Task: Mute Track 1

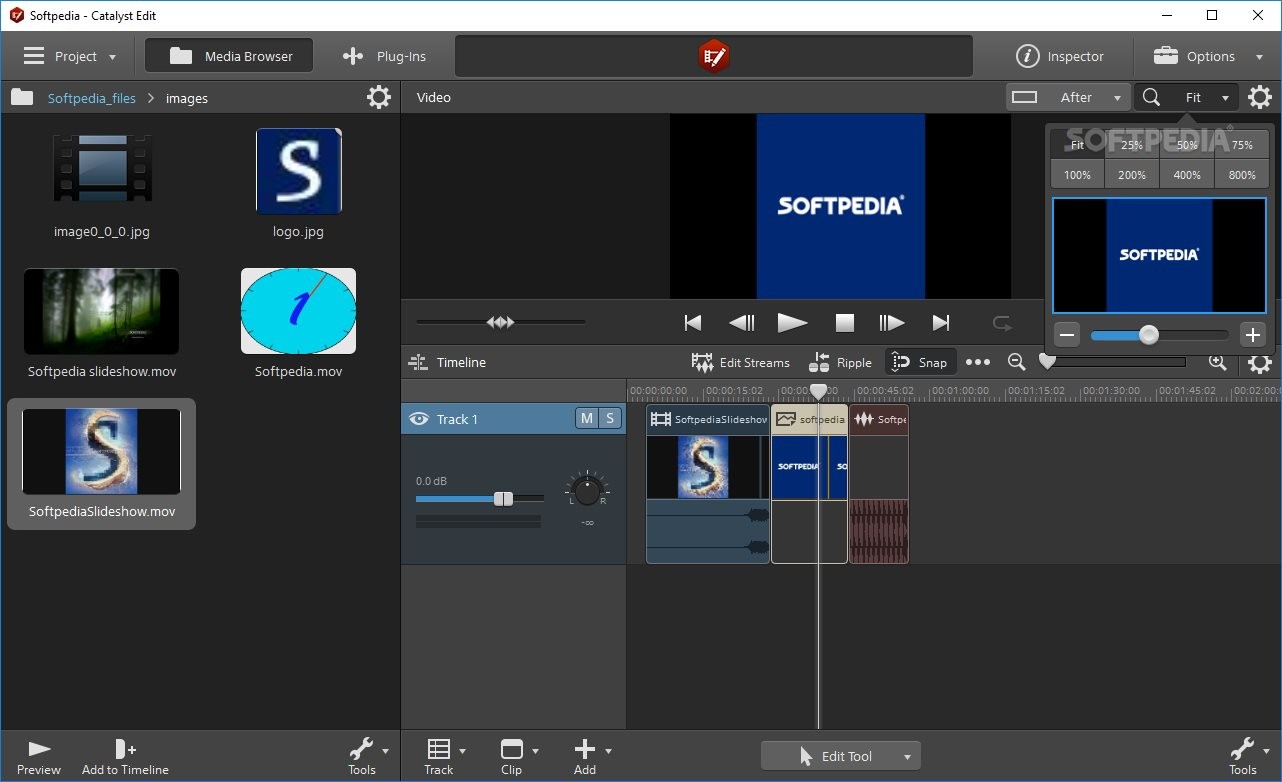Action: [x=587, y=419]
